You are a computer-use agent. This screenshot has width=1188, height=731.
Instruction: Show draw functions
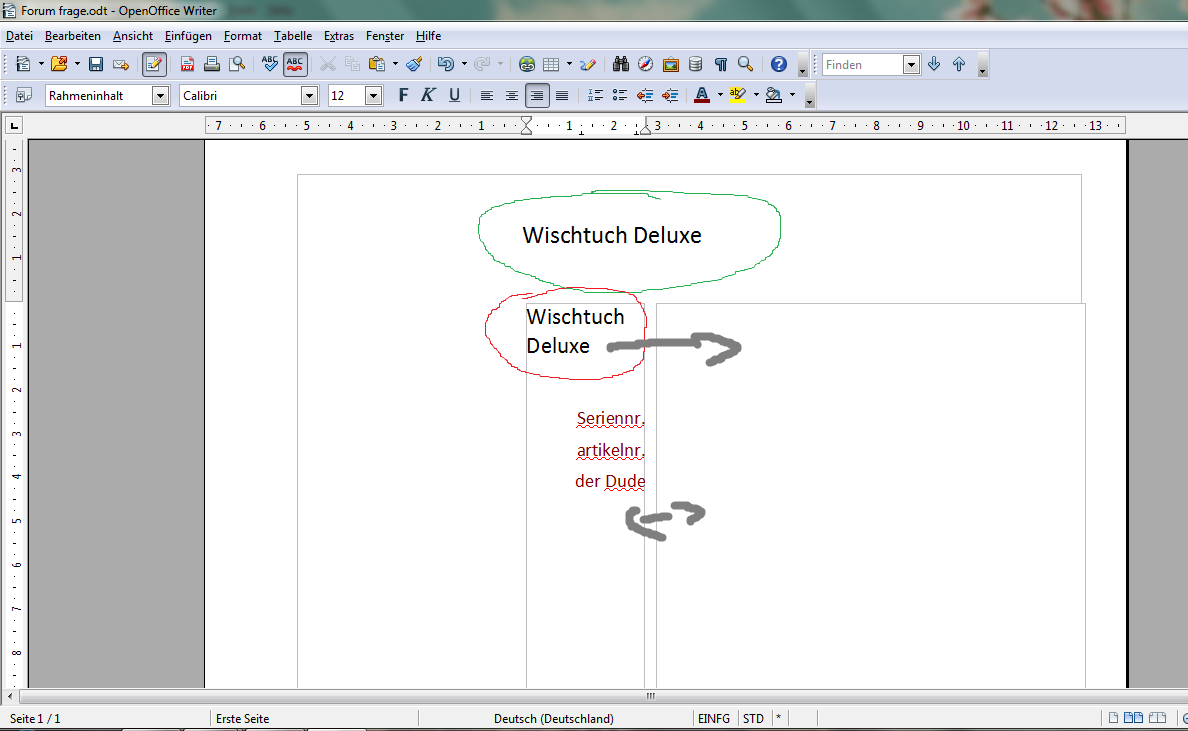pyautogui.click(x=588, y=64)
